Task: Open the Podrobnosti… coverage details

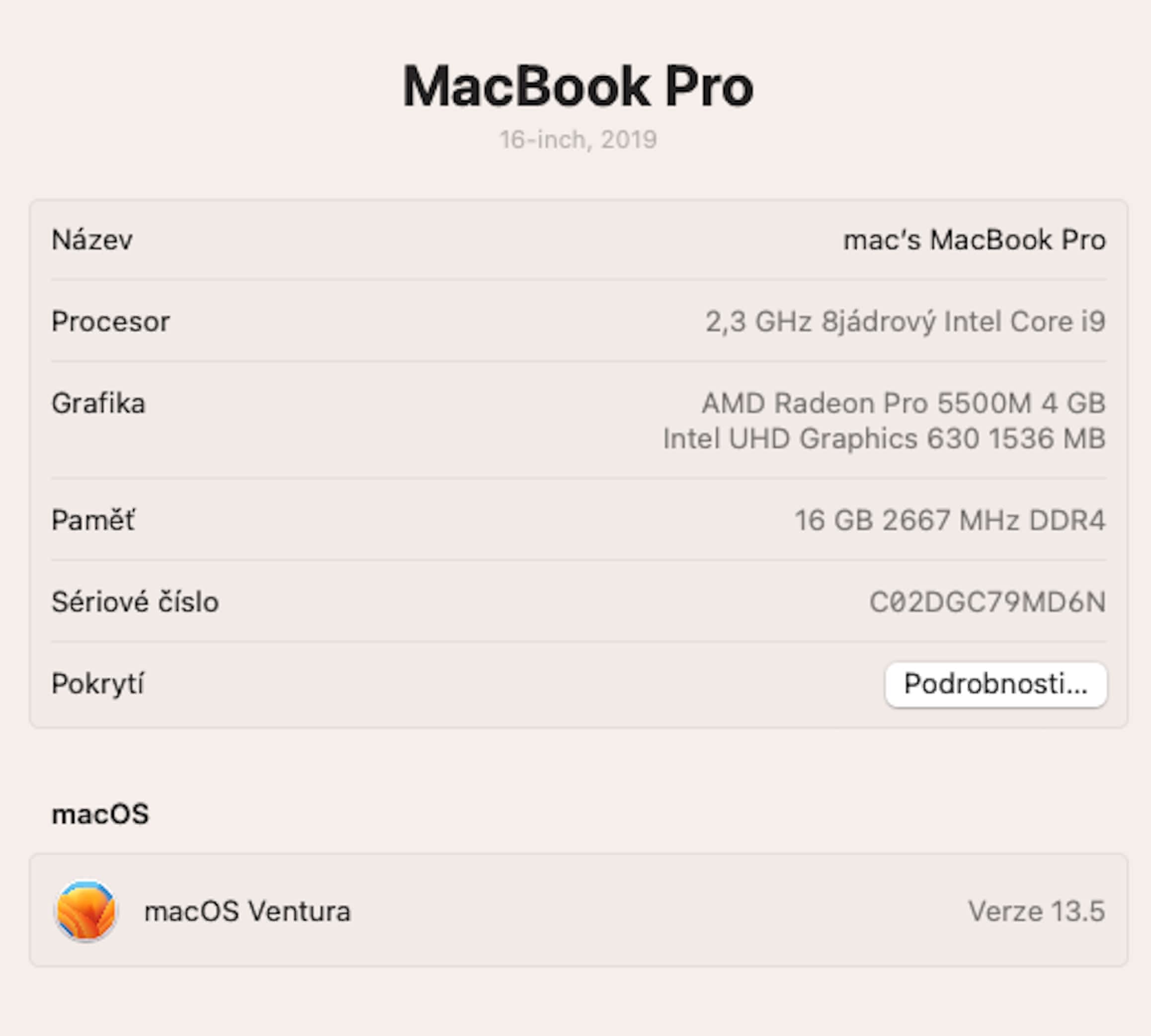Action: coord(995,684)
